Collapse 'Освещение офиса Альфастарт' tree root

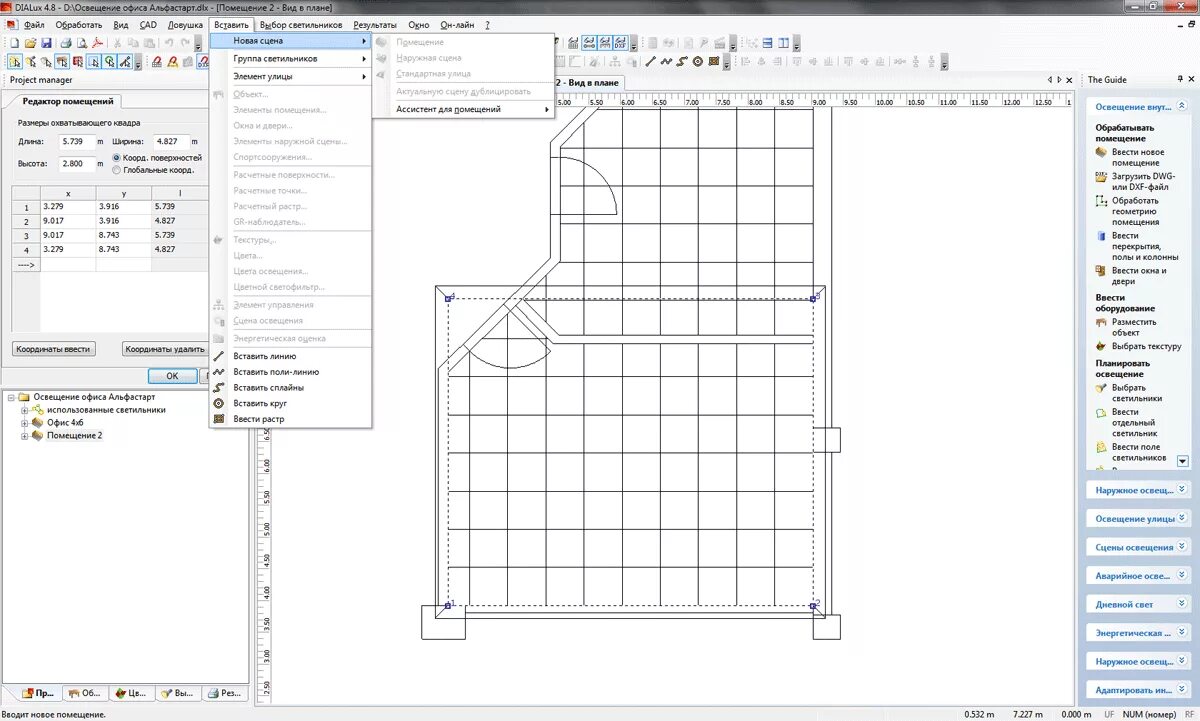tap(10, 397)
